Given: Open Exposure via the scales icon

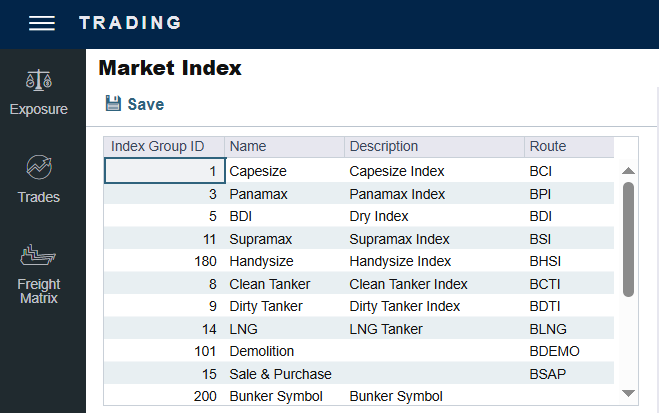Looking at the screenshot, I should coord(39,80).
